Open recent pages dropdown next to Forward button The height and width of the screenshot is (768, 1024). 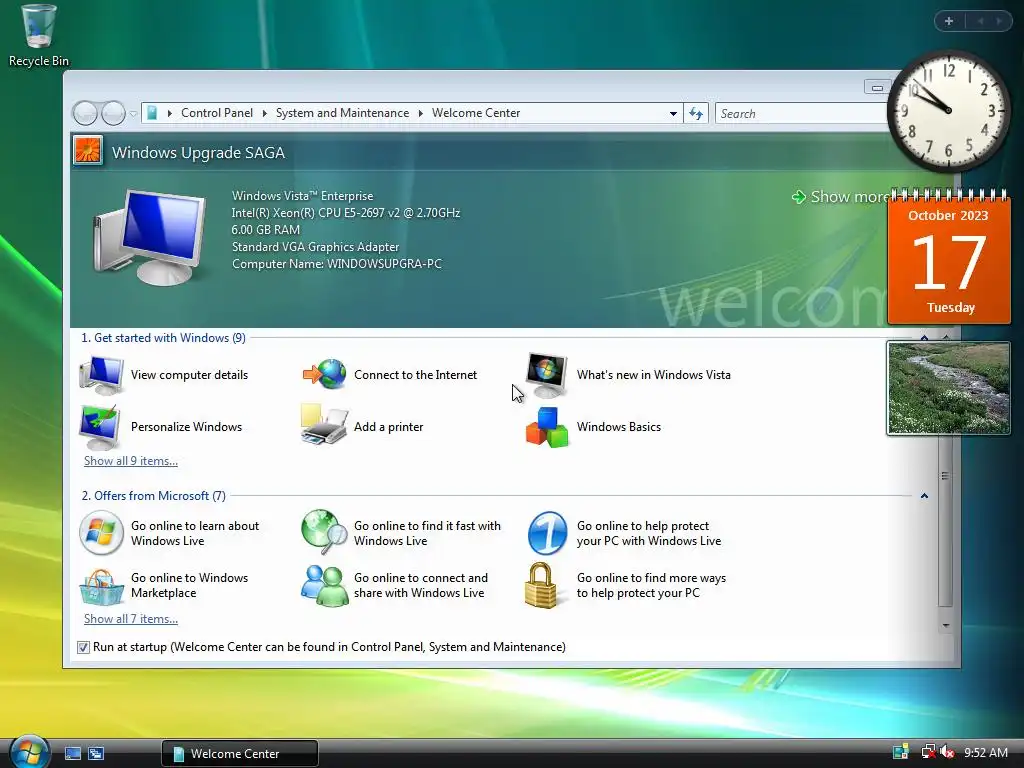[x=133, y=114]
